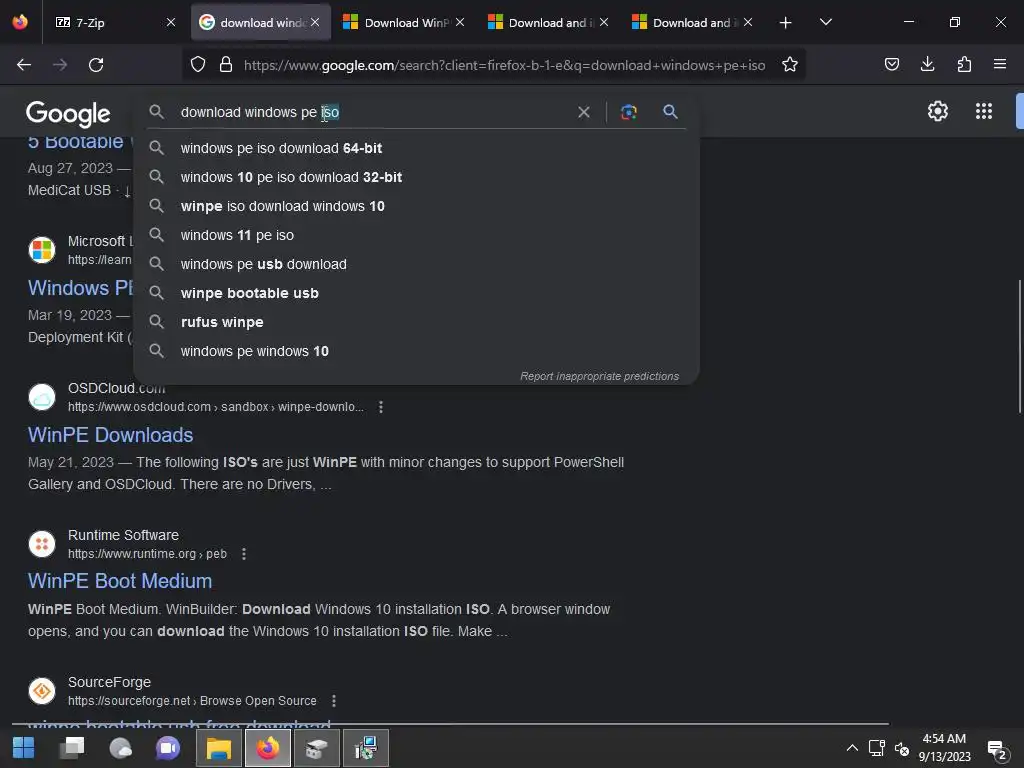Open the Windows Start menu
Screen dimensions: 1024x768
tap(24, 748)
